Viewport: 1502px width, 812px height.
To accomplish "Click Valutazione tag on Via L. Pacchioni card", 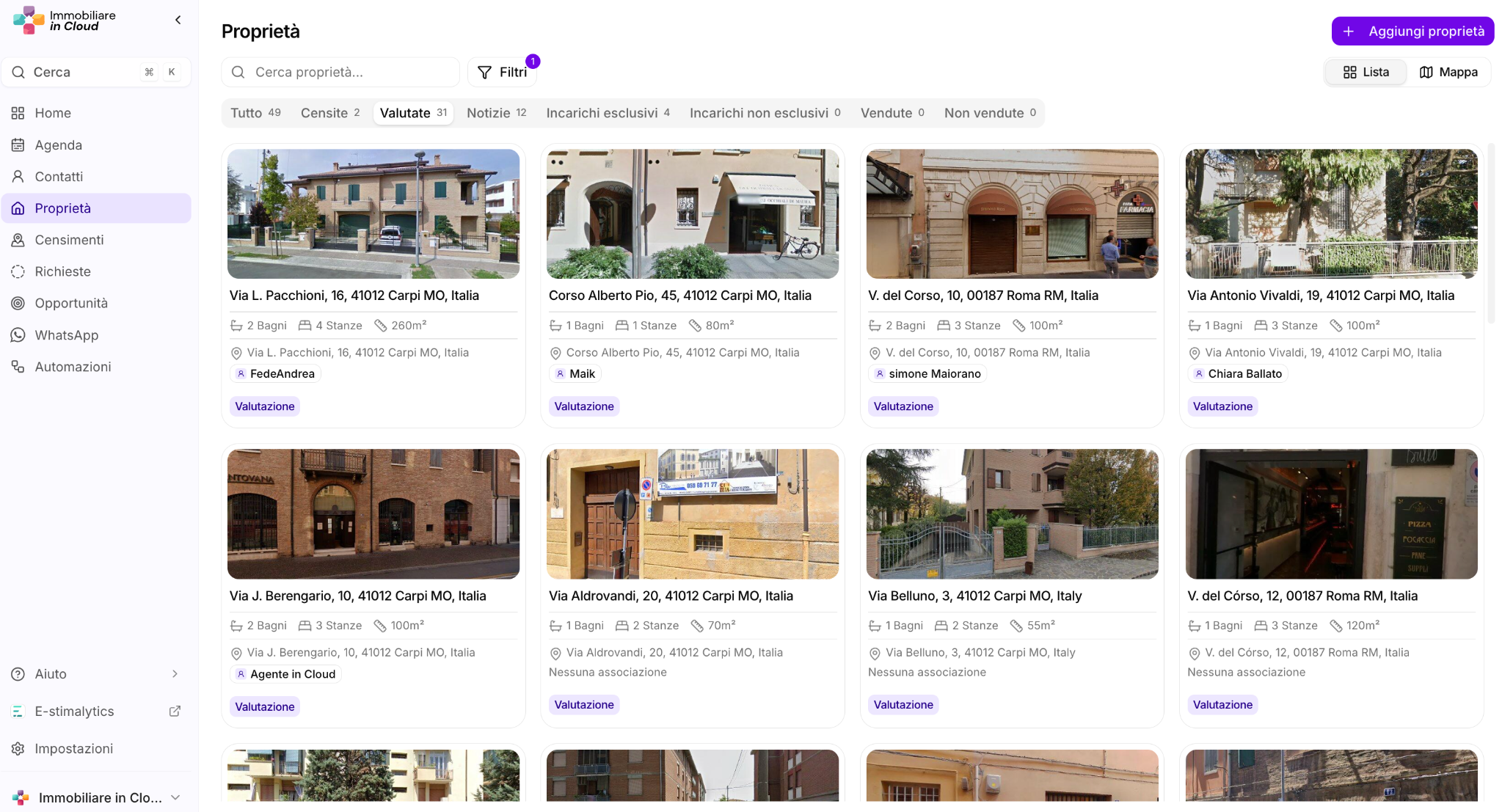I will (265, 406).
